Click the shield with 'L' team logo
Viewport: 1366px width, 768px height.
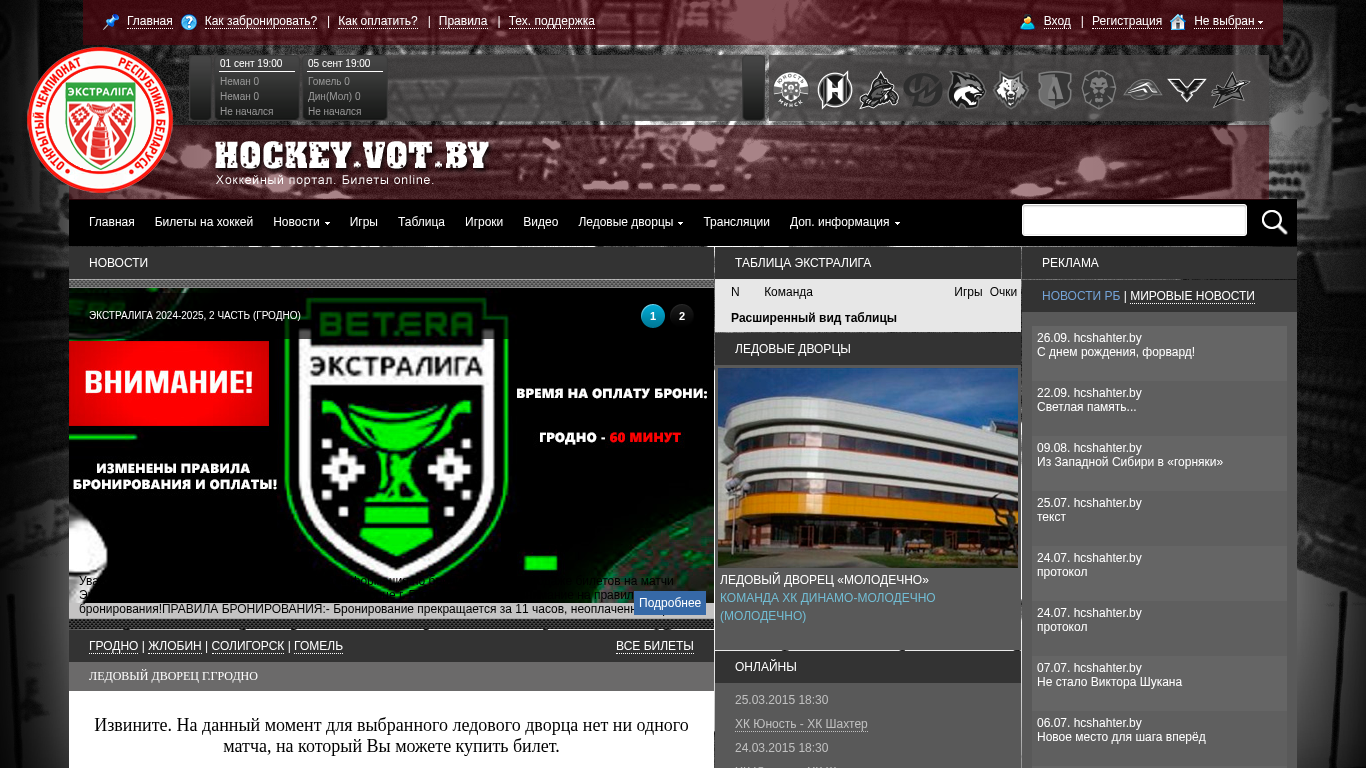coord(1055,90)
